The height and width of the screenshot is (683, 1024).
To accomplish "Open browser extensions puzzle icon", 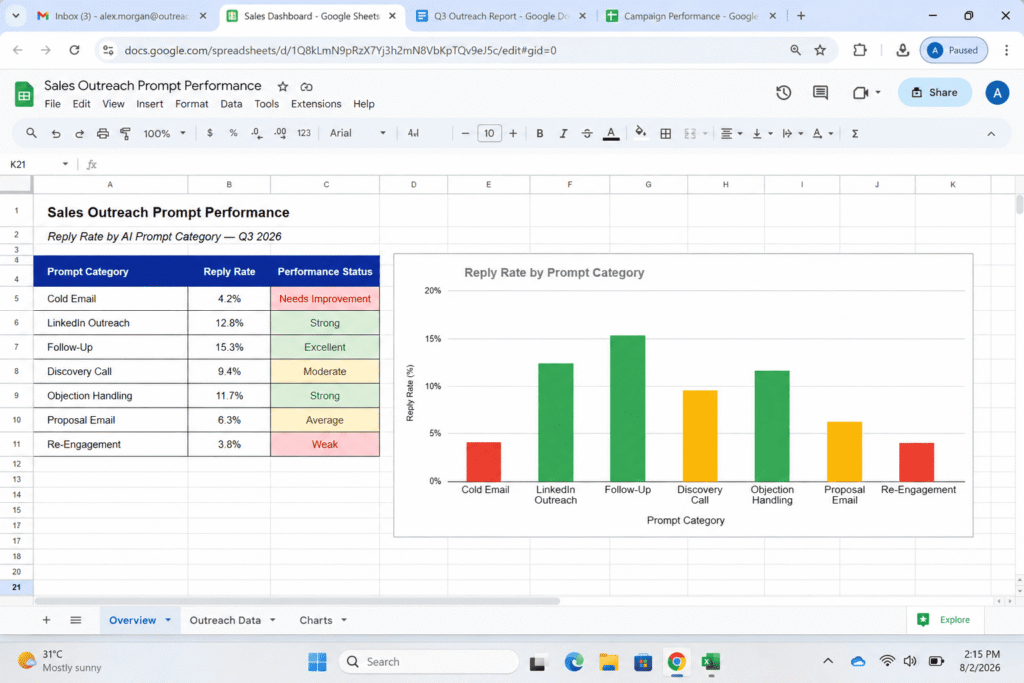I will coord(859,50).
